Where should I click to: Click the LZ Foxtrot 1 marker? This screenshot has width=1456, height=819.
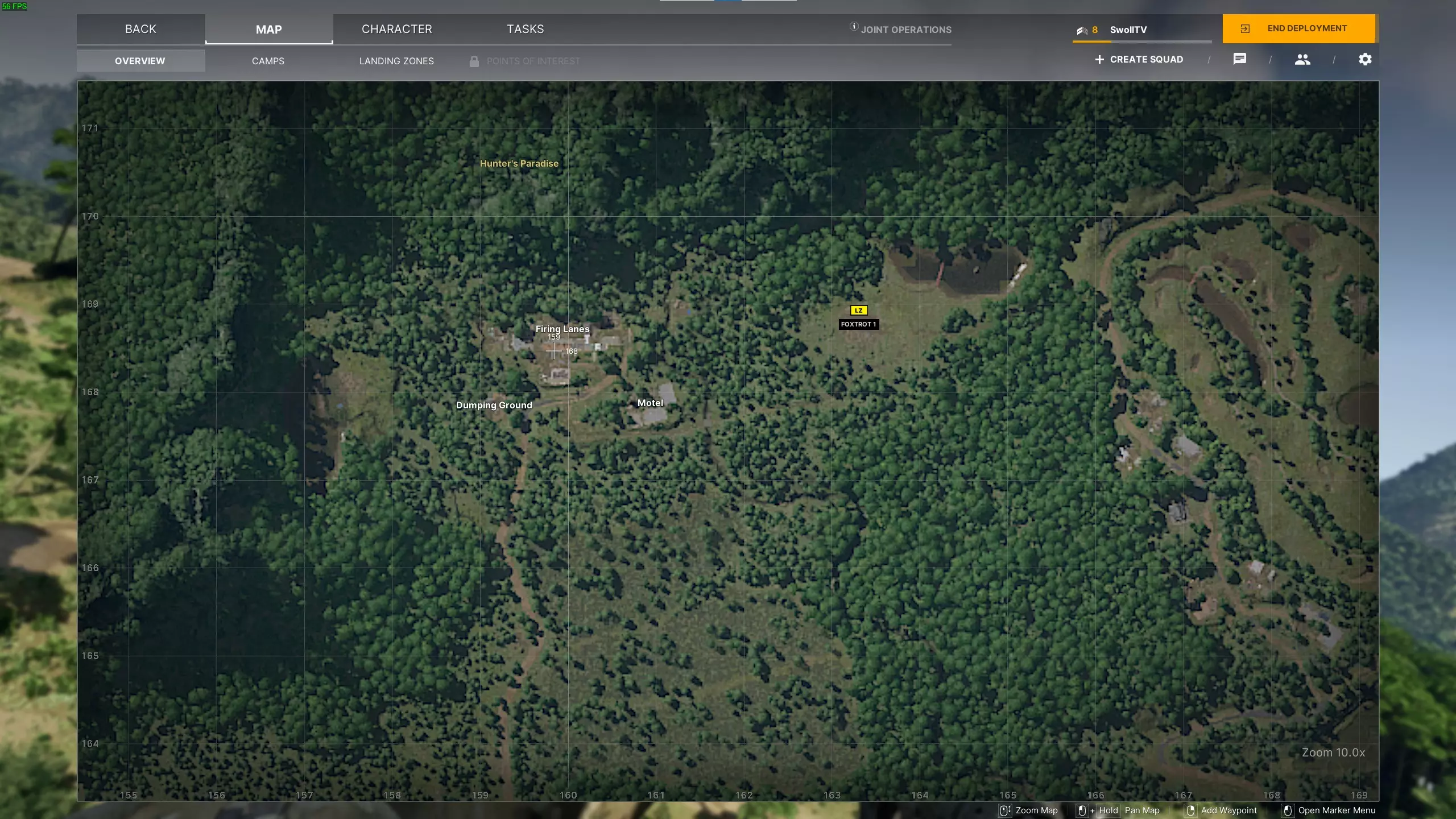point(858,311)
